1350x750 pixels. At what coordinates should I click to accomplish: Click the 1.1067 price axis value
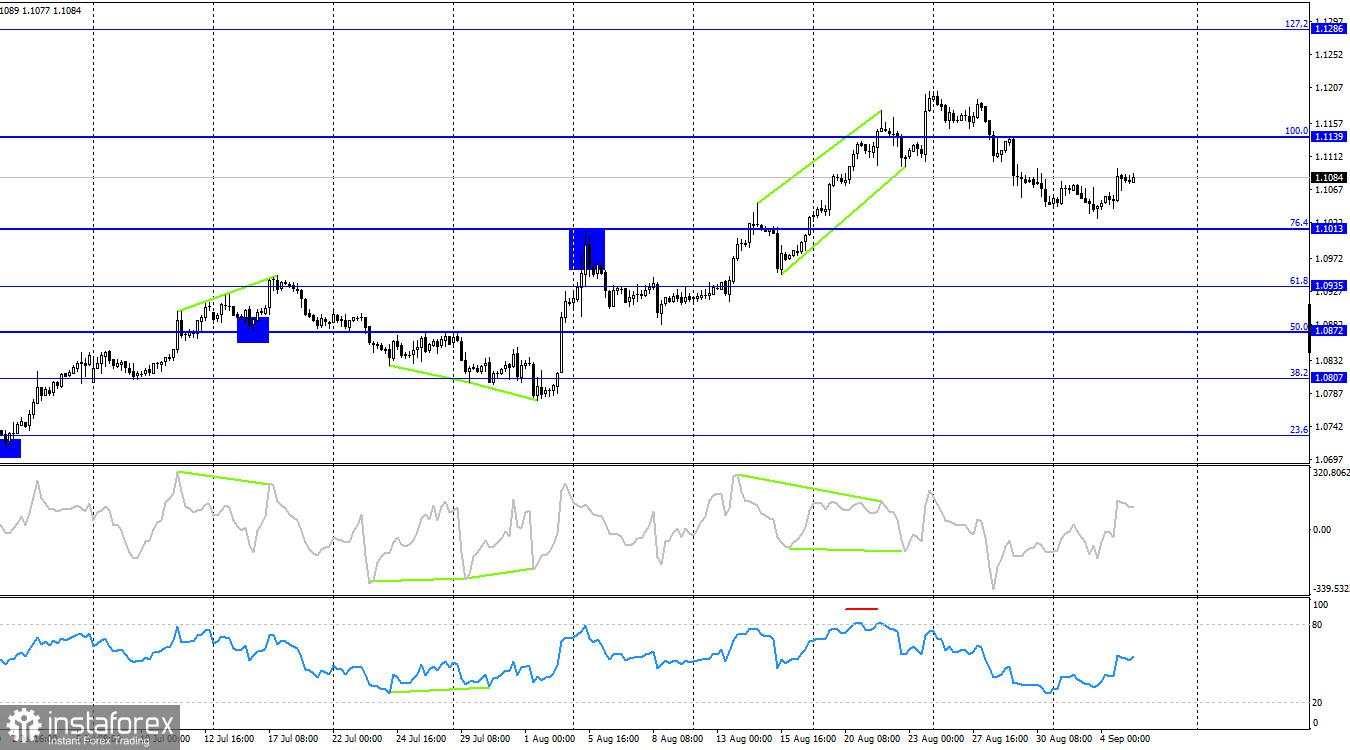pos(1330,190)
